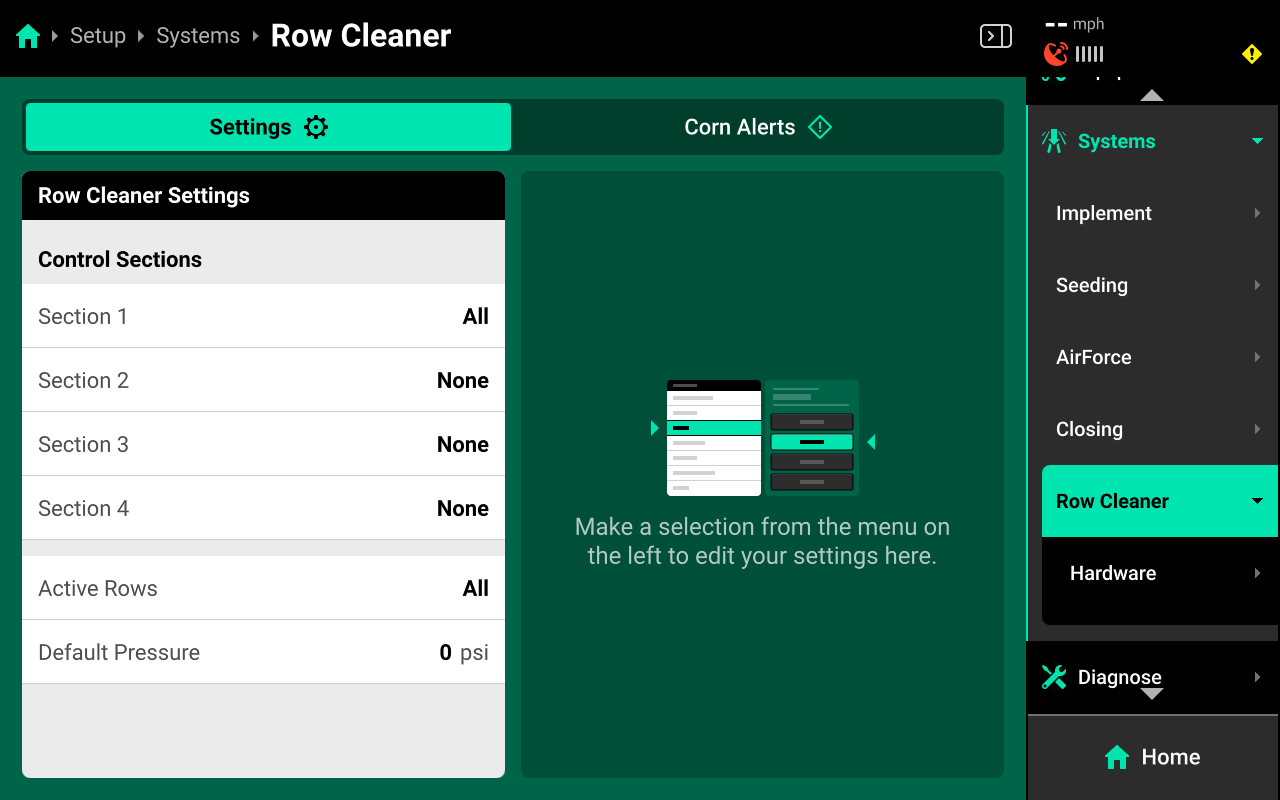Collapse the Systems menu arrow
This screenshot has height=800, width=1280.
click(x=1257, y=141)
